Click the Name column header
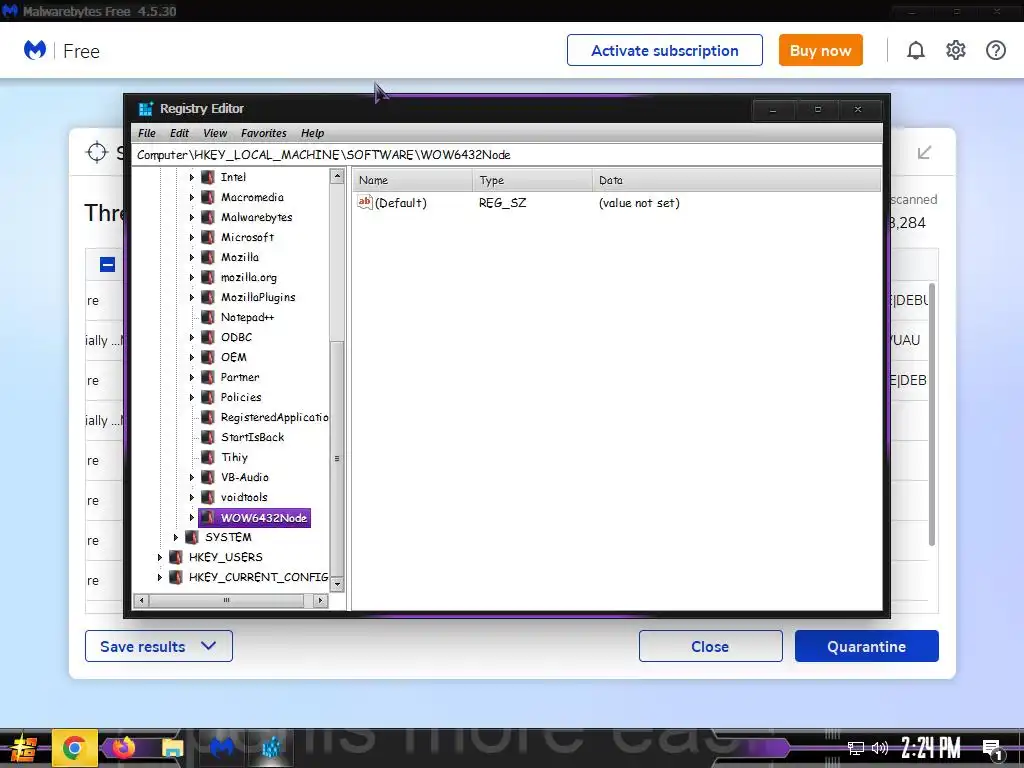The height and width of the screenshot is (768, 1024). pyautogui.click(x=413, y=180)
